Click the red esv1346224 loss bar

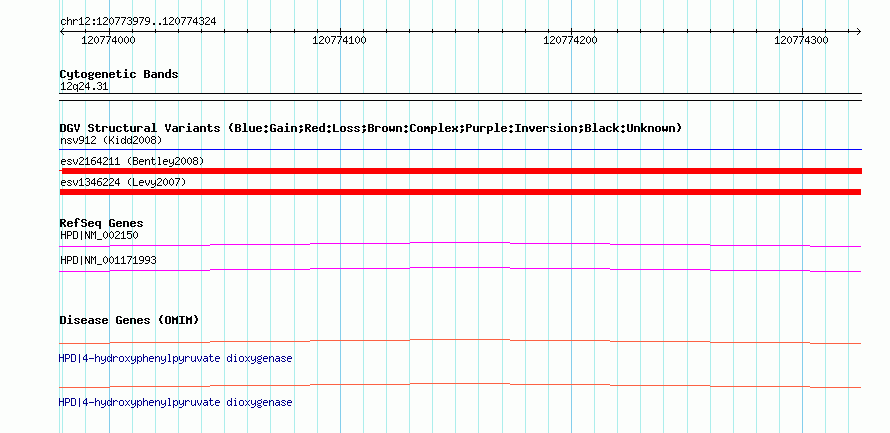click(x=460, y=192)
